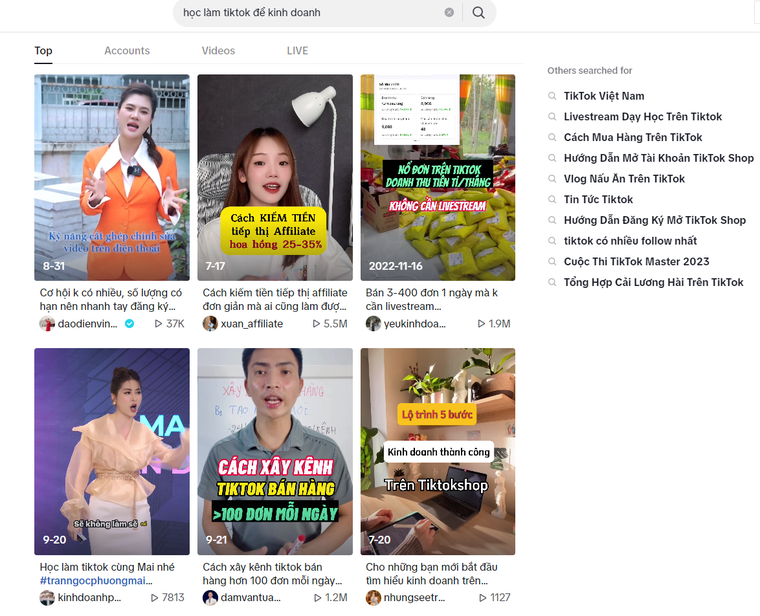Click the play icon beside 1127 views
This screenshot has height=616, width=760.
coord(483,598)
